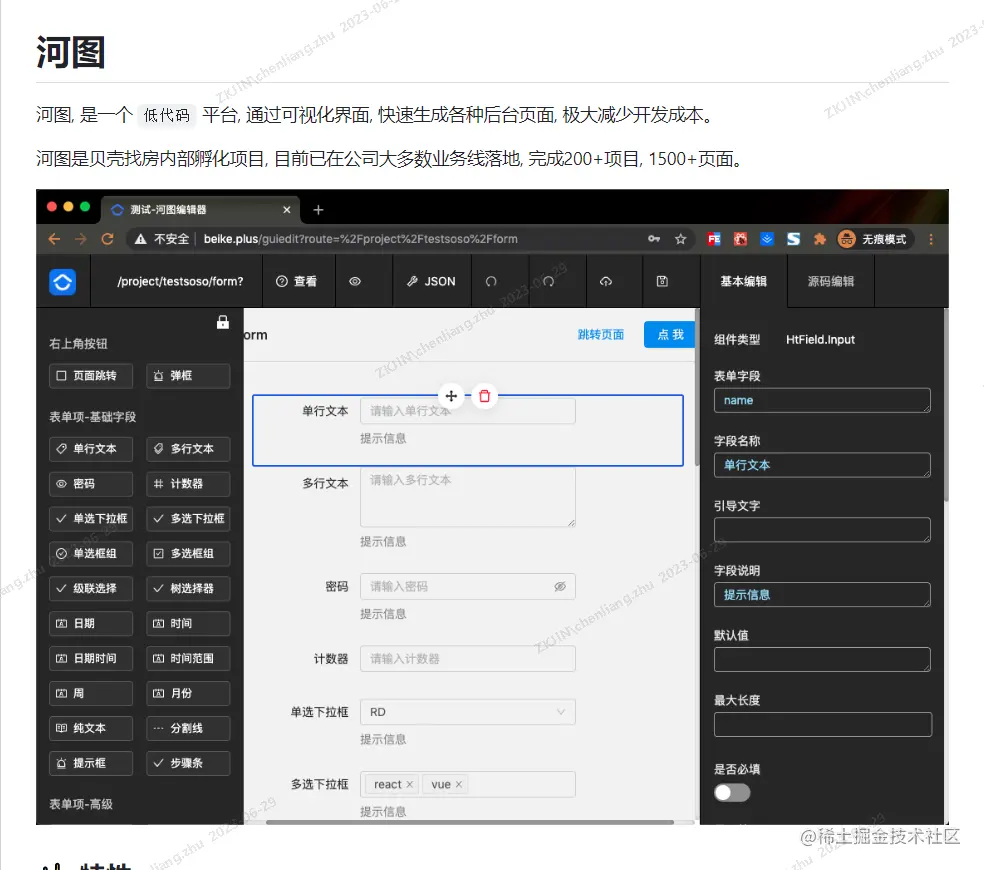The height and width of the screenshot is (870, 984).
Task: Open browser three-dot menu
Action: 931,239
